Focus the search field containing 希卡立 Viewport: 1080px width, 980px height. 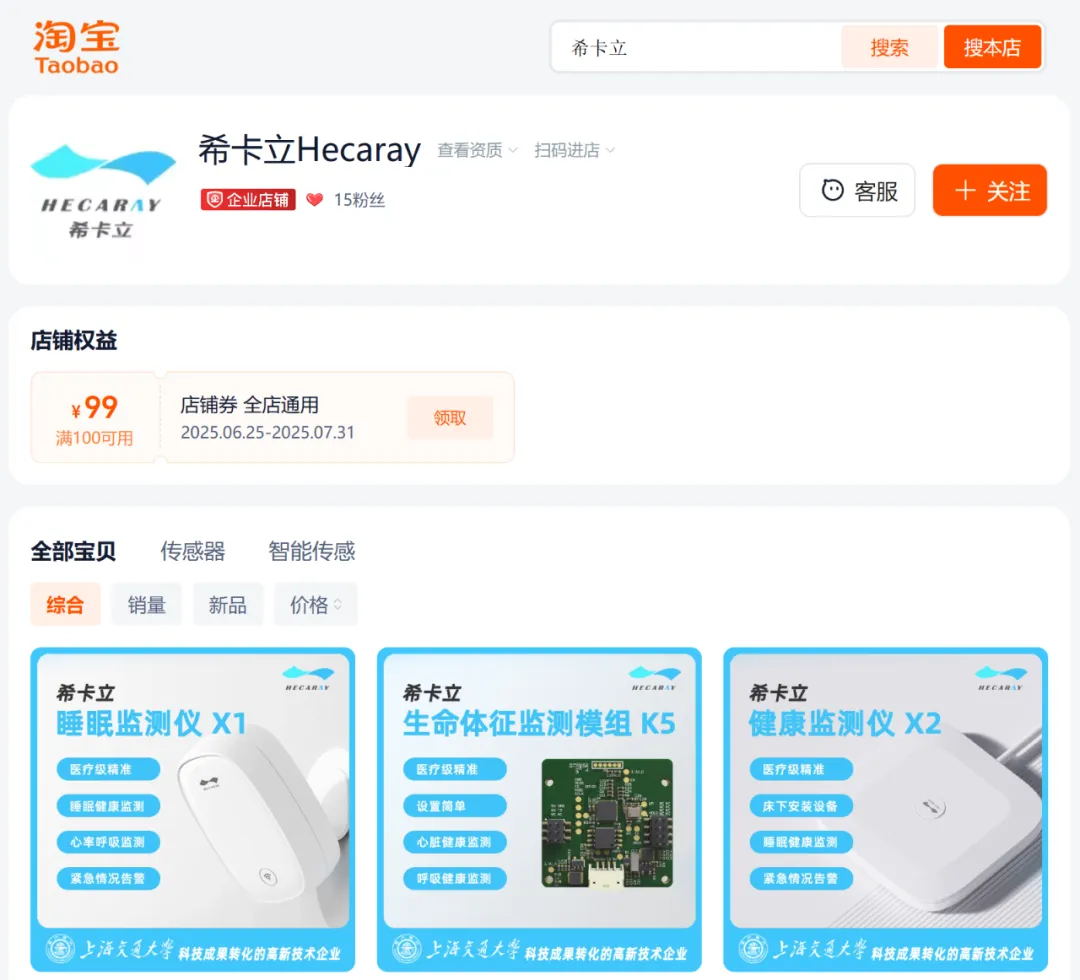(696, 47)
